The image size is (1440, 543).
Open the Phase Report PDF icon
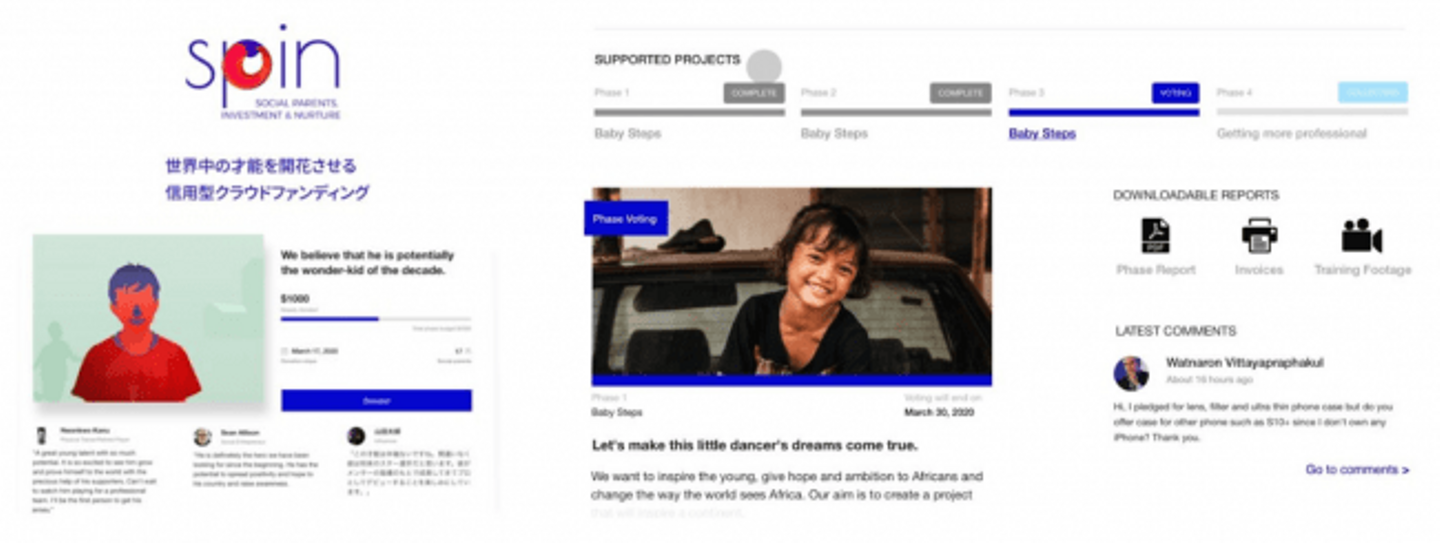click(x=1155, y=236)
